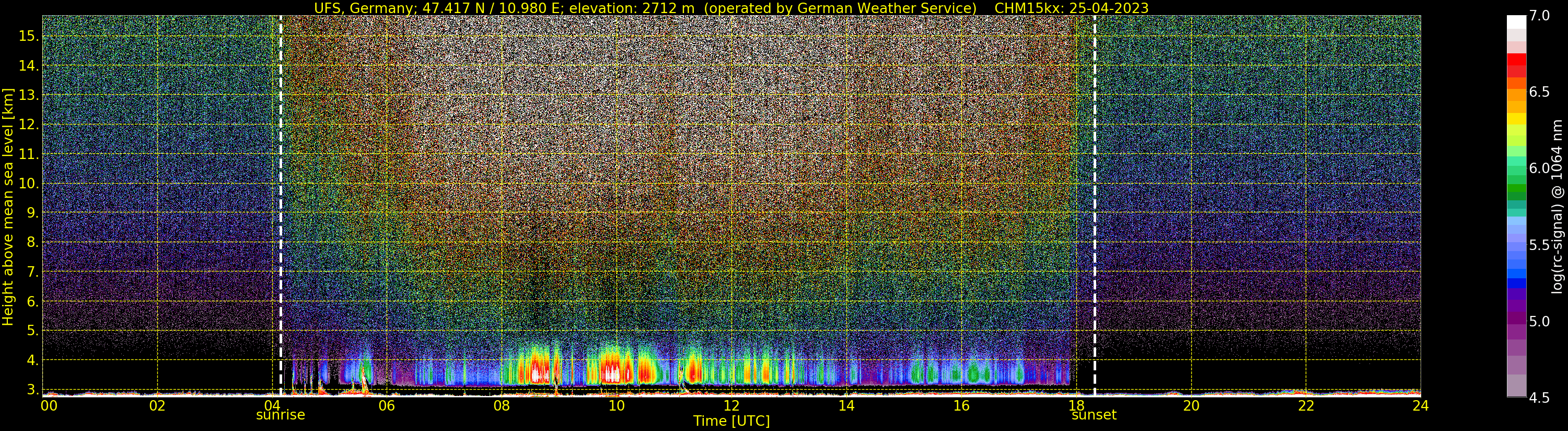
Task: Click the '02' time tick label
Action: [x=158, y=405]
